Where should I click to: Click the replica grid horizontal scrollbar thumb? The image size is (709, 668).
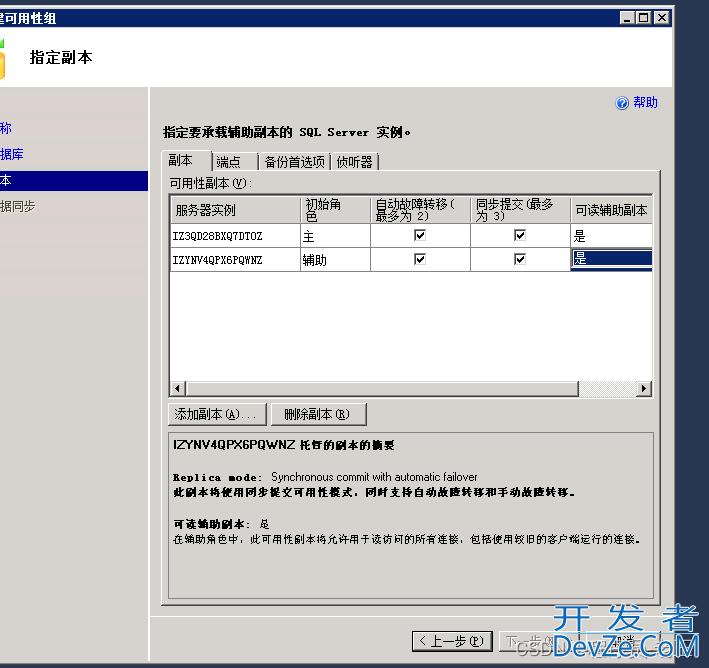point(383,388)
